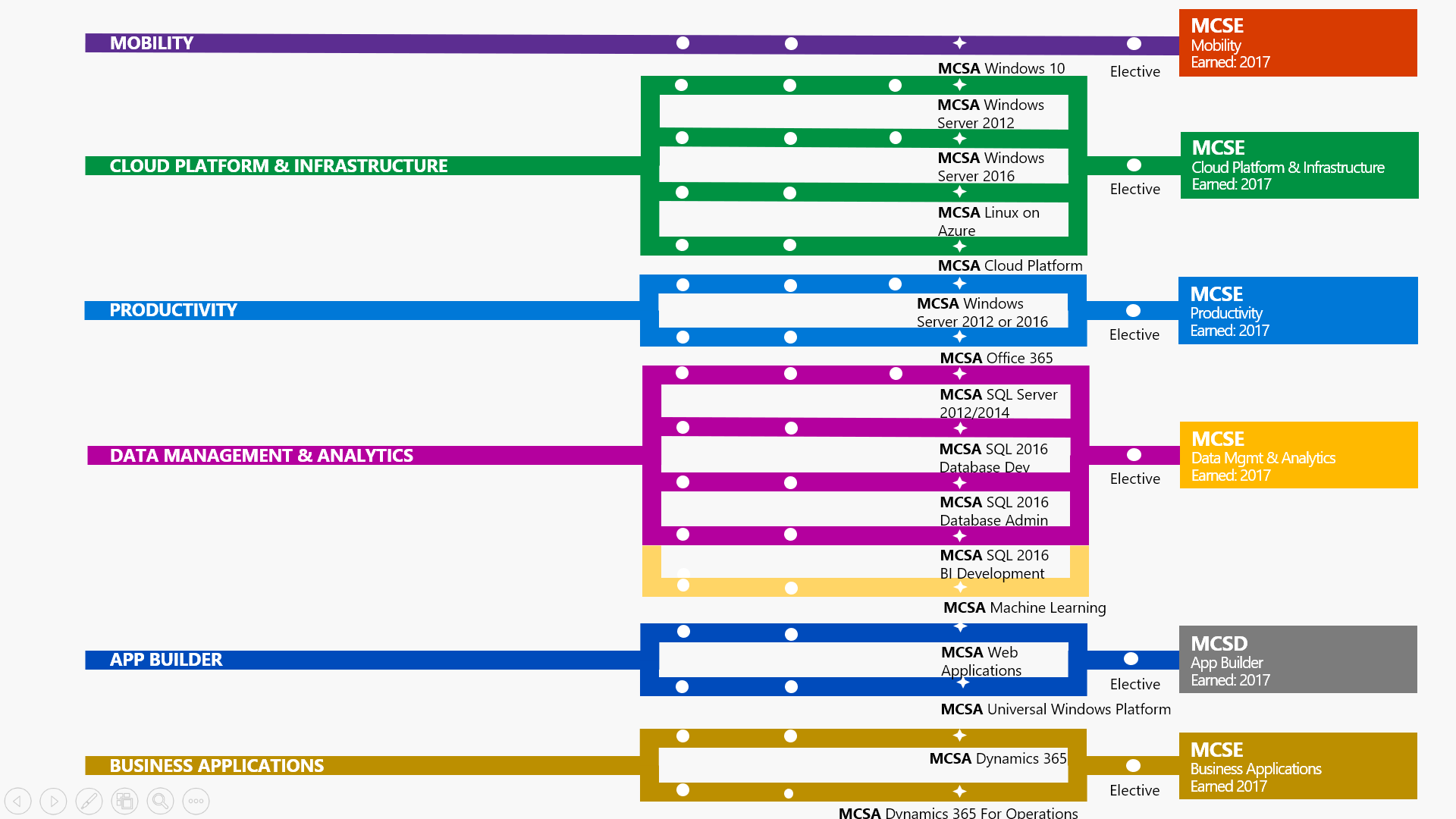Click the DATA MANAGEMENT & ANALYTICS label
This screenshot has width=1456, height=819.
(261, 456)
